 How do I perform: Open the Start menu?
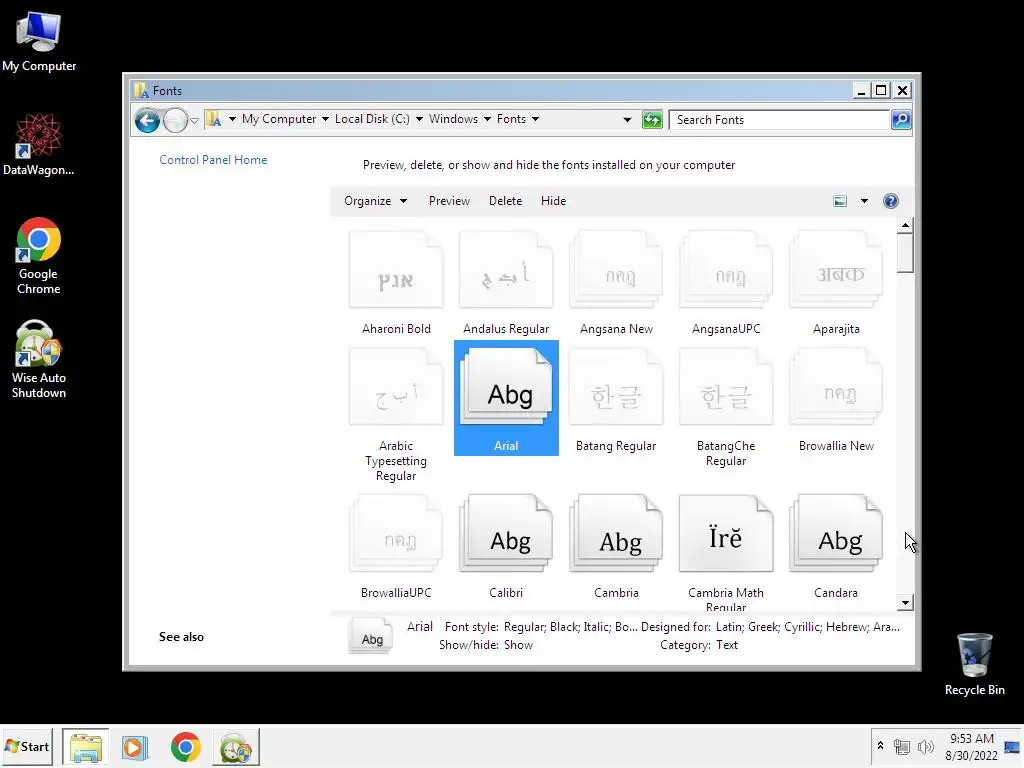click(27, 746)
